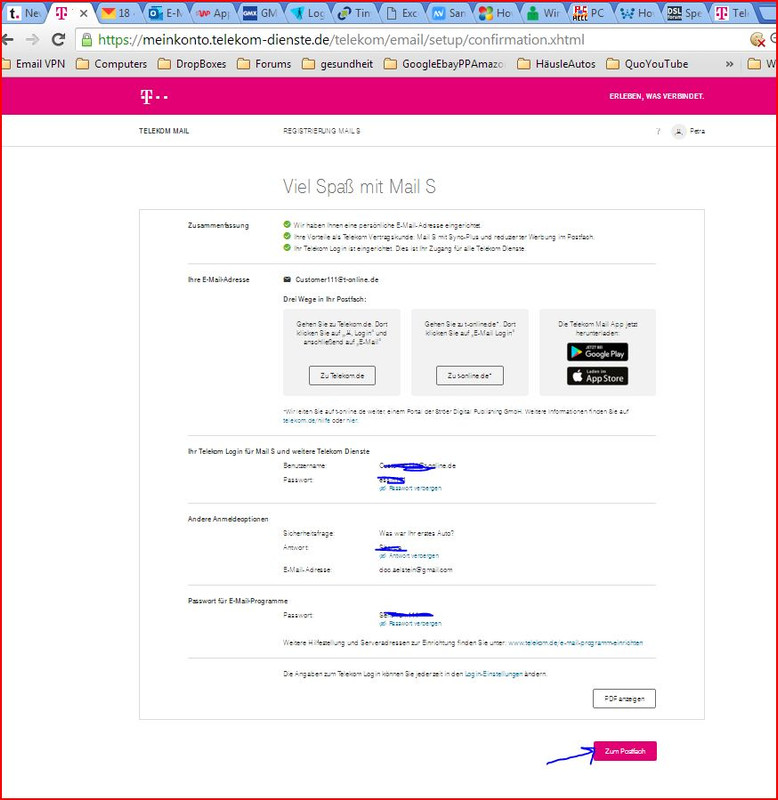778x800 pixels.
Task: Switch to the GMX tab
Action: (x=260, y=13)
